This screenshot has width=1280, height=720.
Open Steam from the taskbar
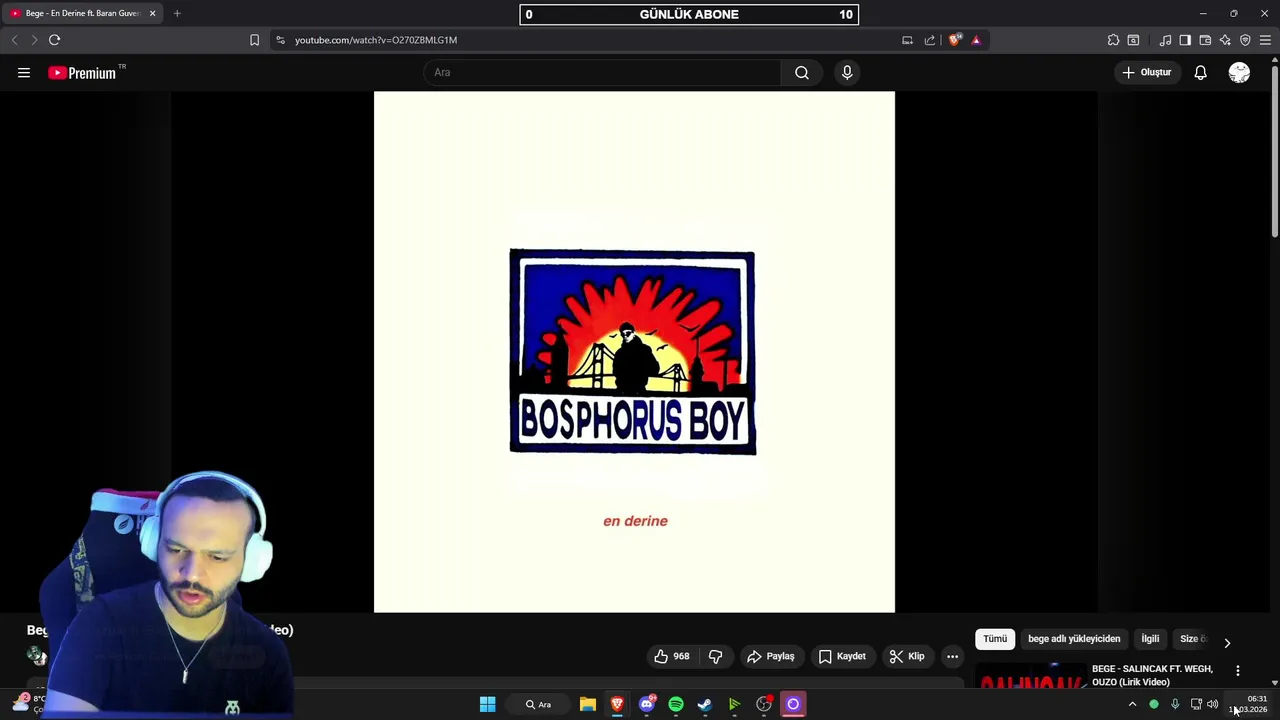pos(705,704)
